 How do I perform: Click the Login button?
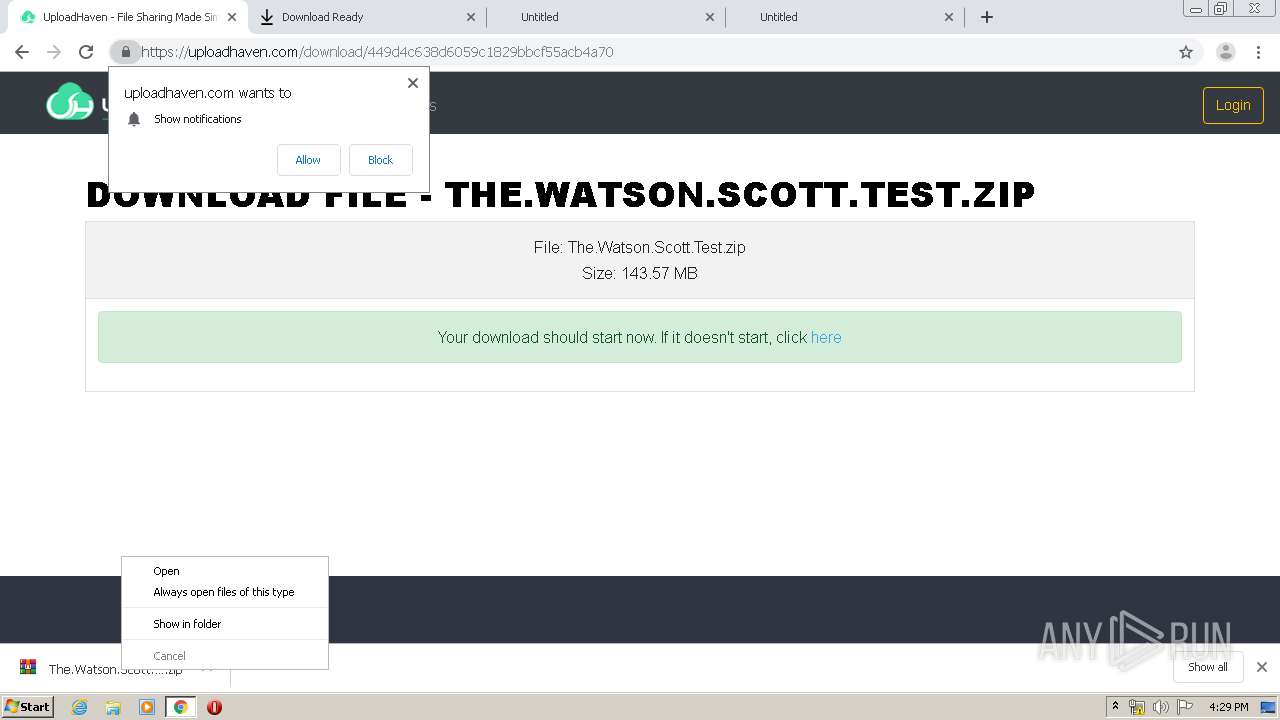coord(1233,105)
